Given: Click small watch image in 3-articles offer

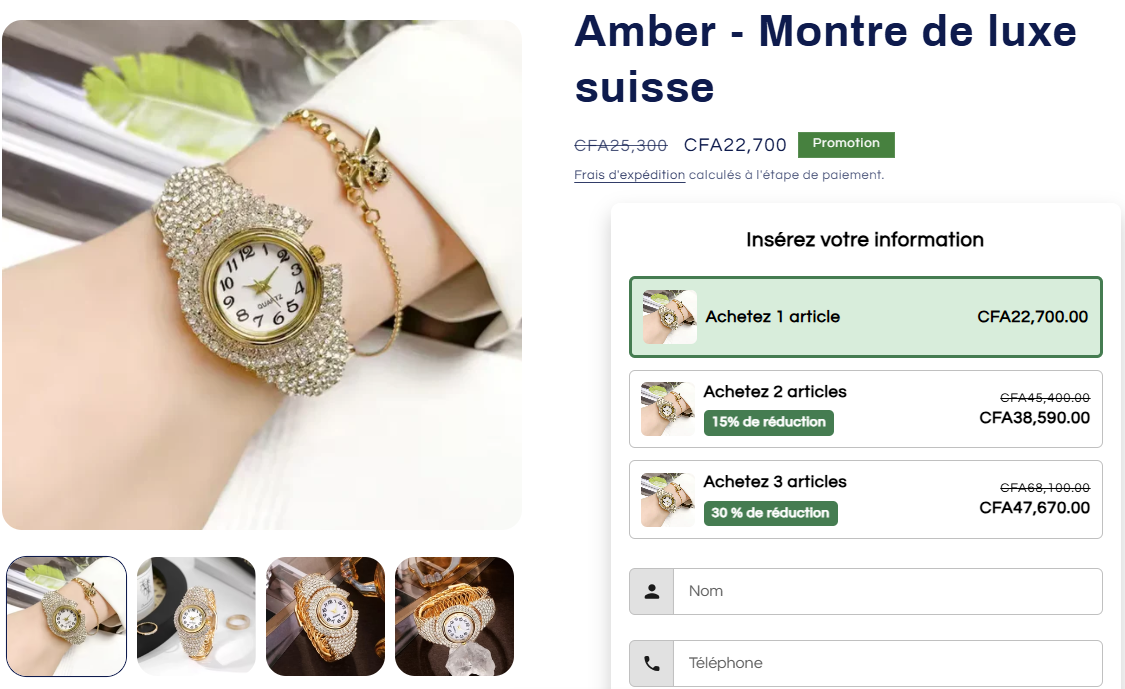Looking at the screenshot, I should pos(667,500).
